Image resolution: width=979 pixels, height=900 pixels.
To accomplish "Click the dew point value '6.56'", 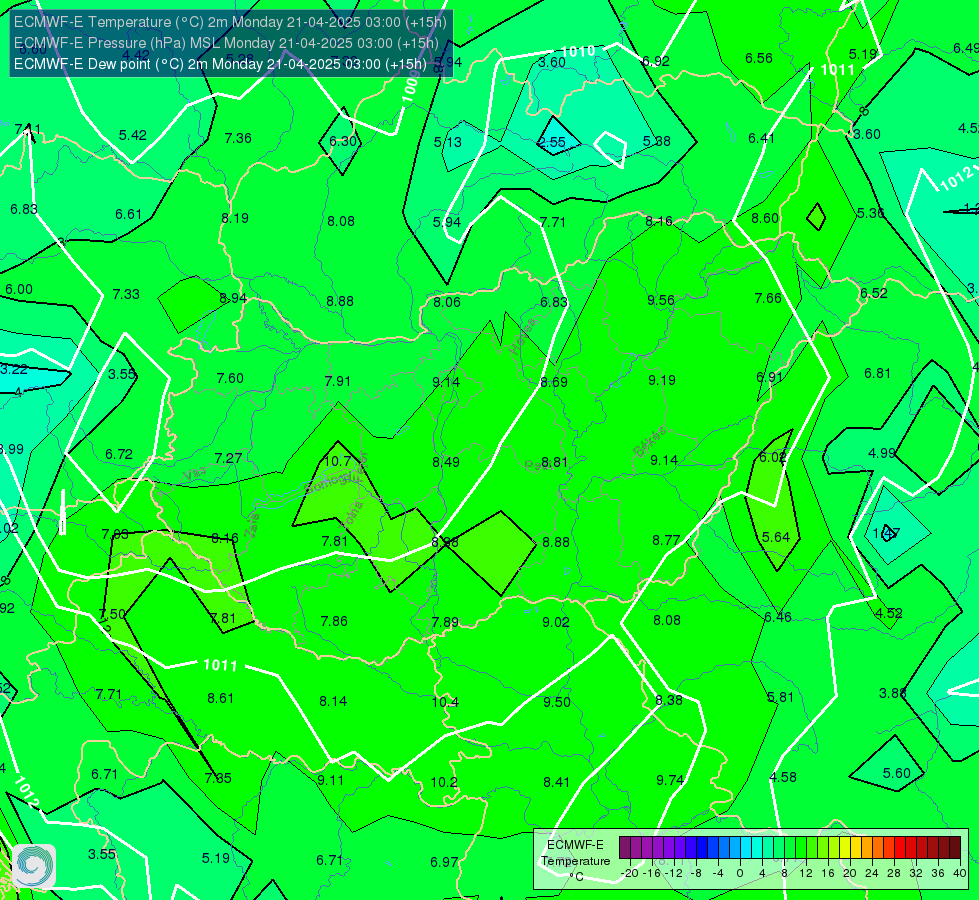I will coord(759,58).
